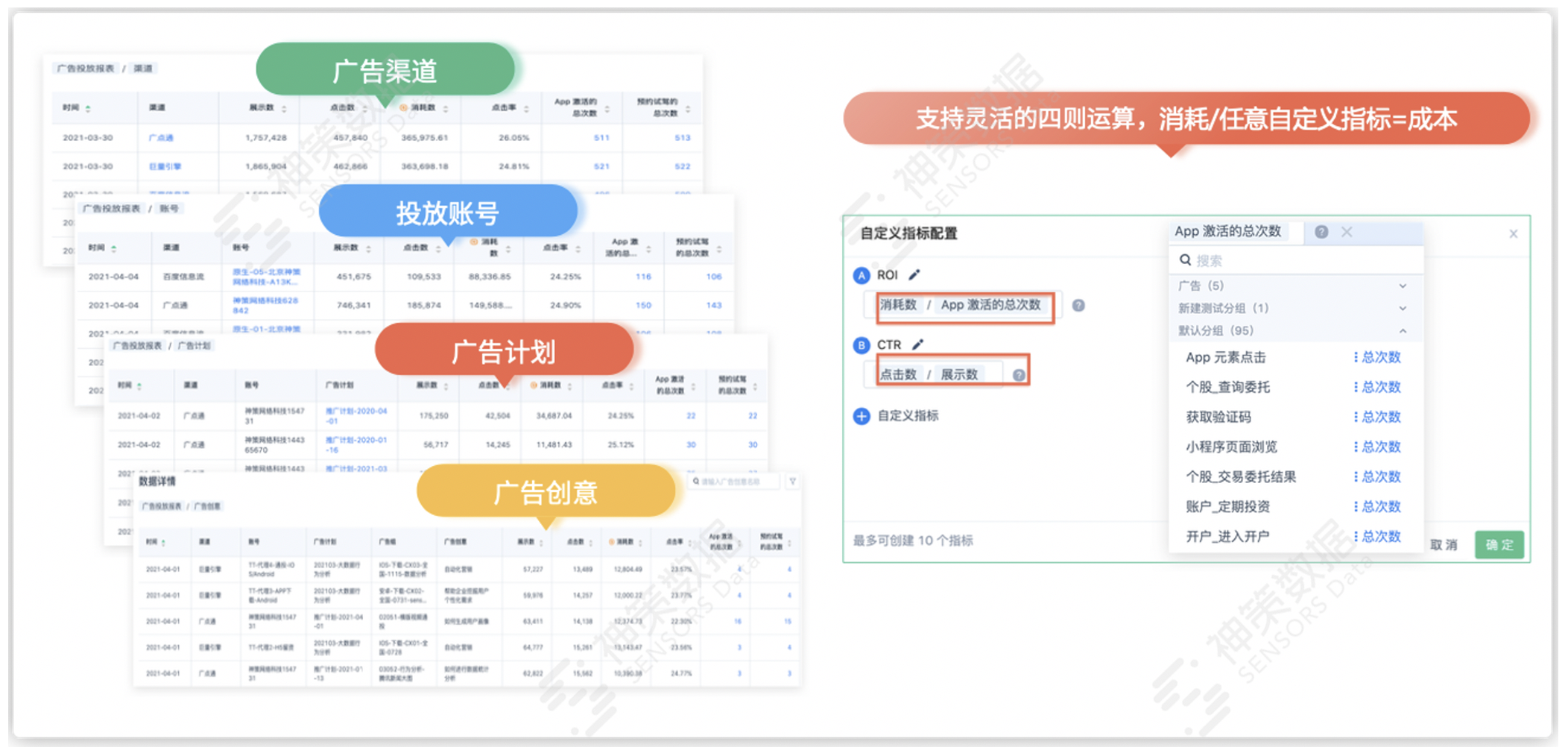The height and width of the screenshot is (756, 1568).
Task: Collapse the 默认分组 (95) group
Action: point(1403,331)
